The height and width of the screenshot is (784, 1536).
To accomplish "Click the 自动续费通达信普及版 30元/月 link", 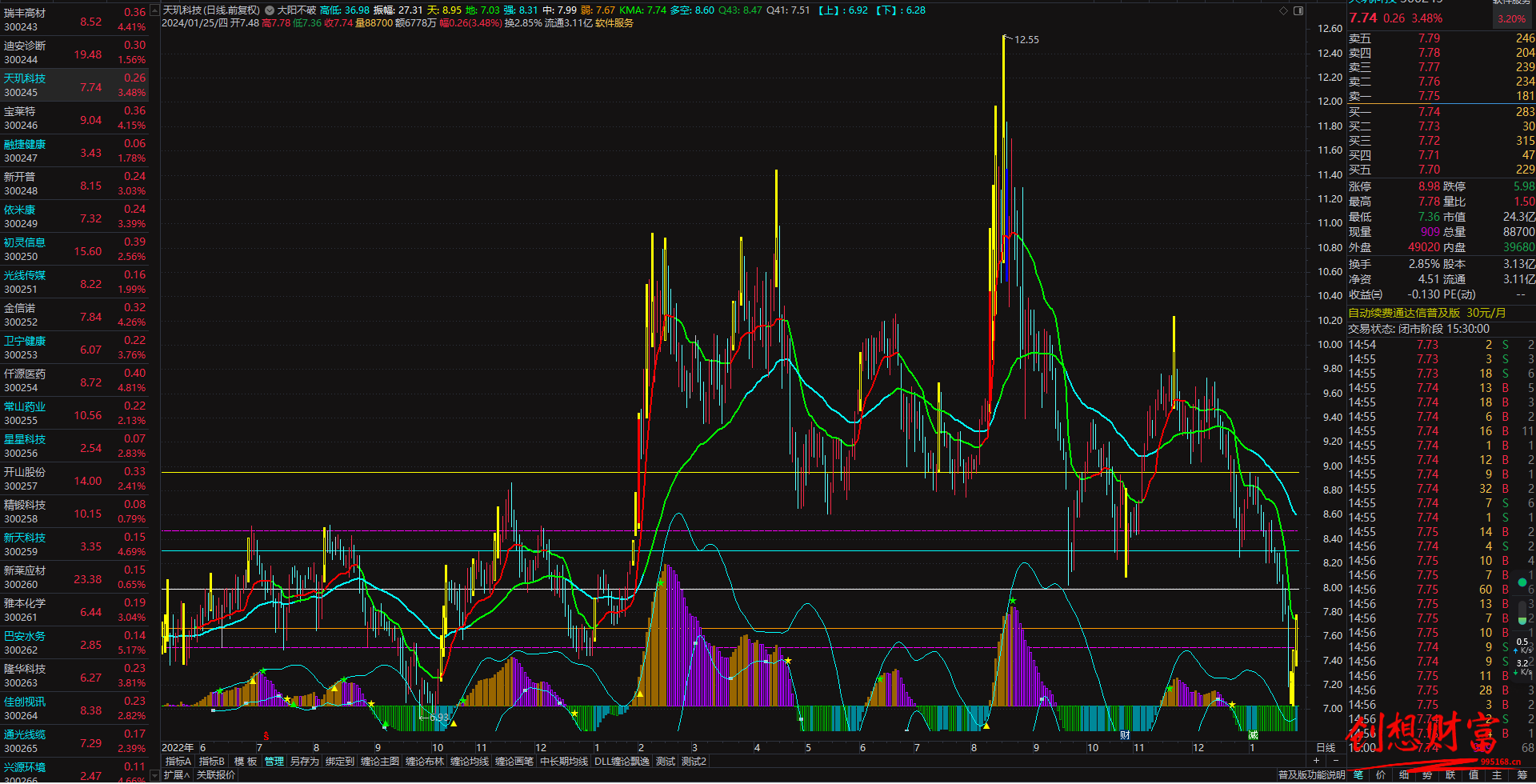I will 1427,313.
